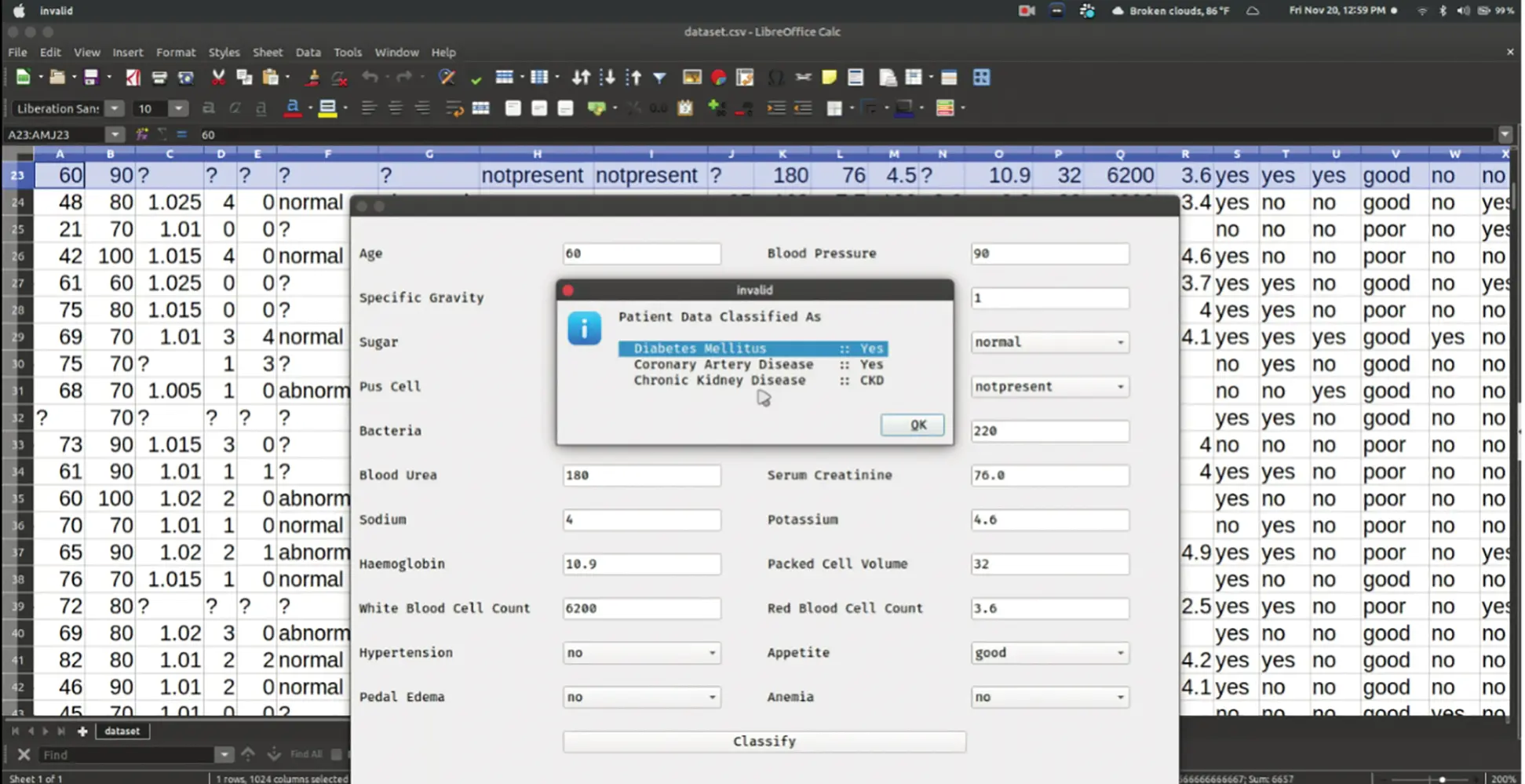
Task: Open the File menu
Action: click(x=17, y=52)
